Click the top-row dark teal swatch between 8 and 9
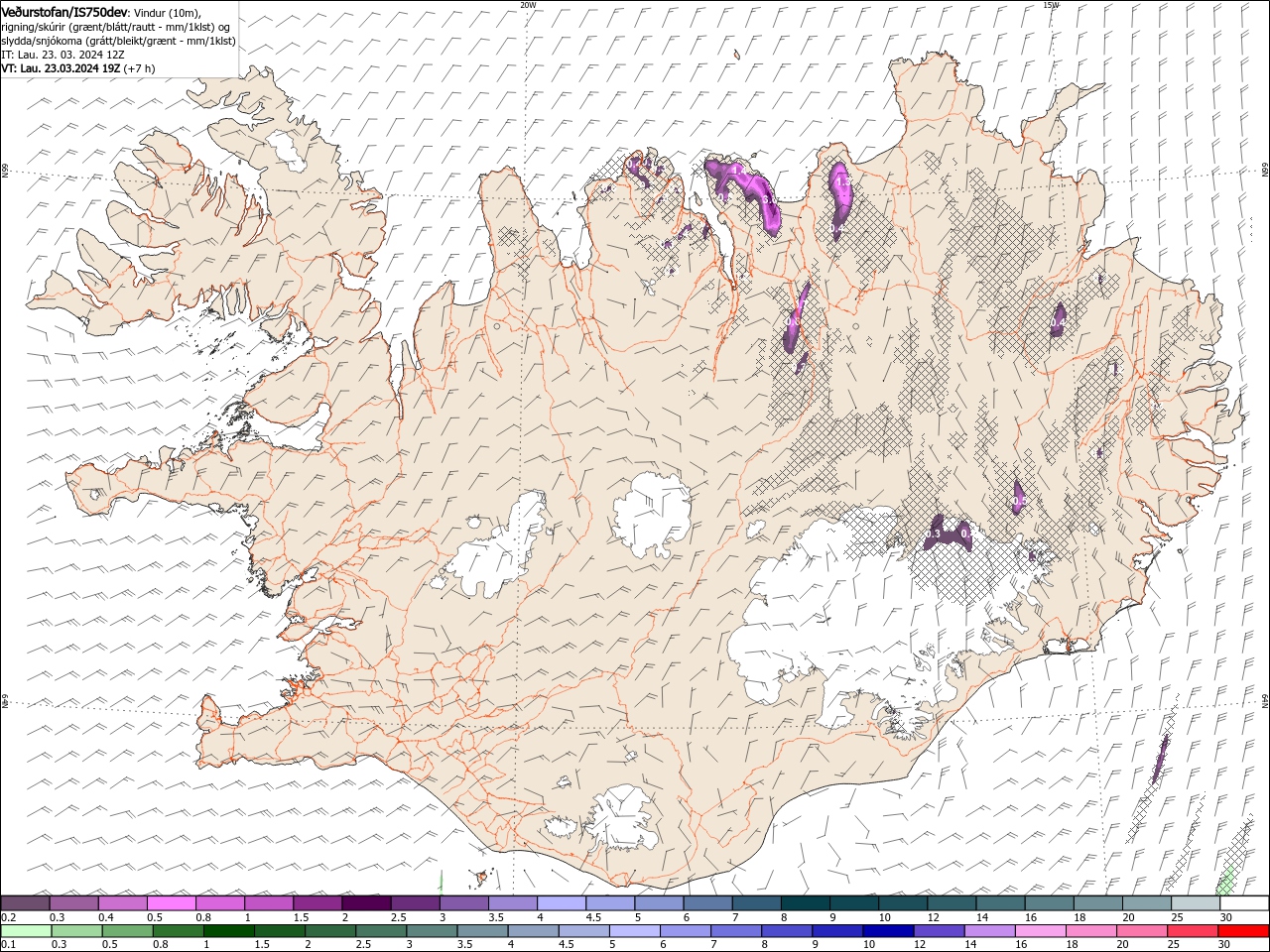The width and height of the screenshot is (1270, 952). 806,903
